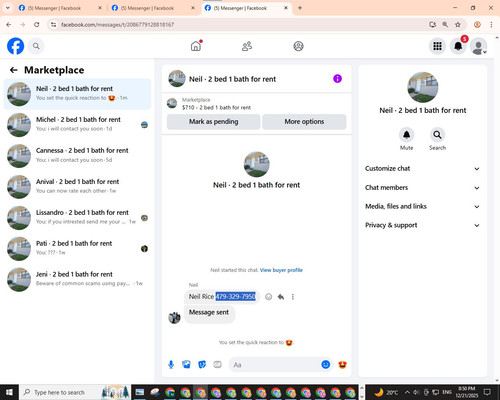Image resolution: width=500 pixels, height=400 pixels.
Task: Open the $710 listing details in header
Action: pos(216,107)
